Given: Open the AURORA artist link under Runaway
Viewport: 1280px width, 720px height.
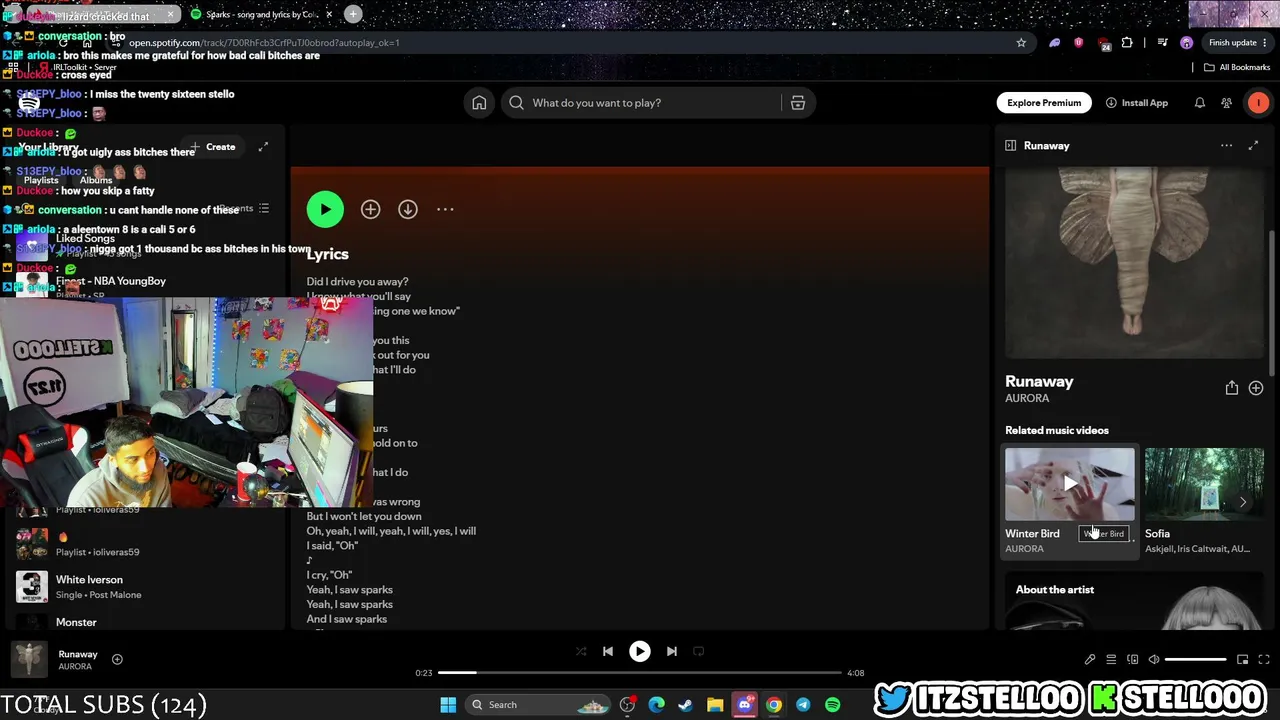Looking at the screenshot, I should tap(1027, 398).
